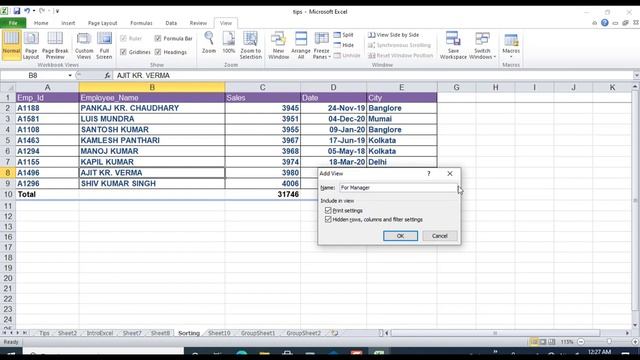The width and height of the screenshot is (640, 360).
Task: Click the Name field in Add View
Action: coord(398,188)
